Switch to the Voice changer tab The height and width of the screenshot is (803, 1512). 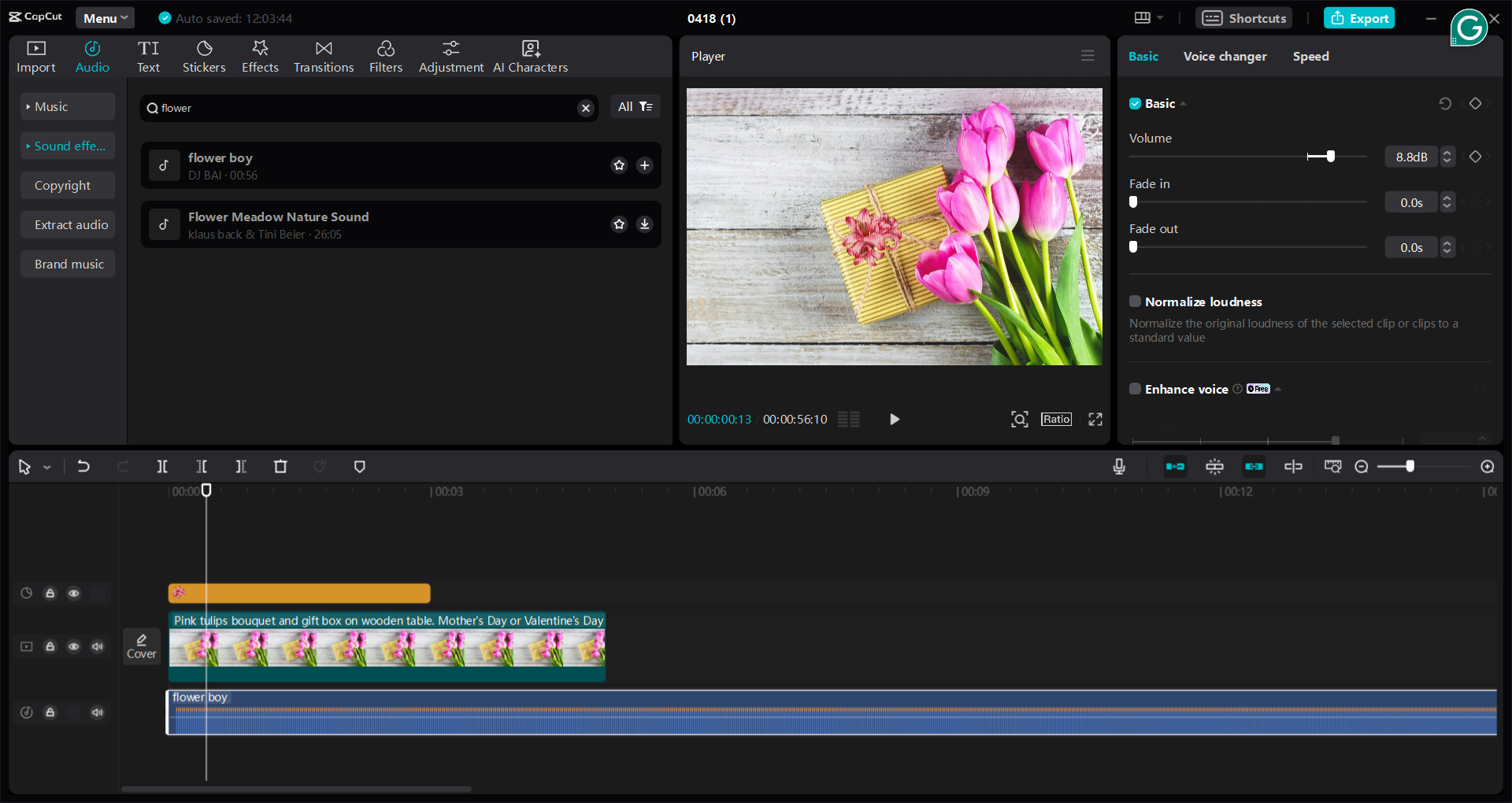point(1225,57)
